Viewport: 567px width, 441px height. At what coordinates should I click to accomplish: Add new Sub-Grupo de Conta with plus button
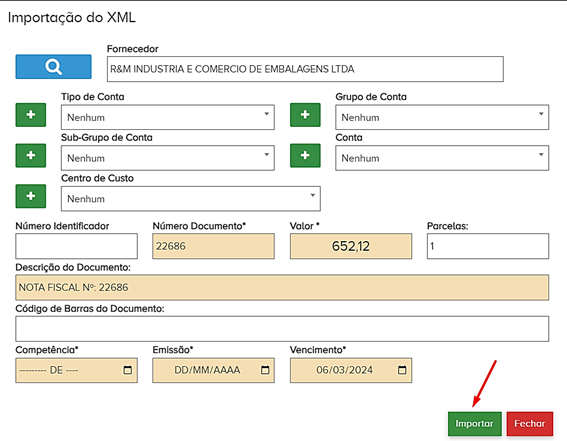(x=31, y=156)
